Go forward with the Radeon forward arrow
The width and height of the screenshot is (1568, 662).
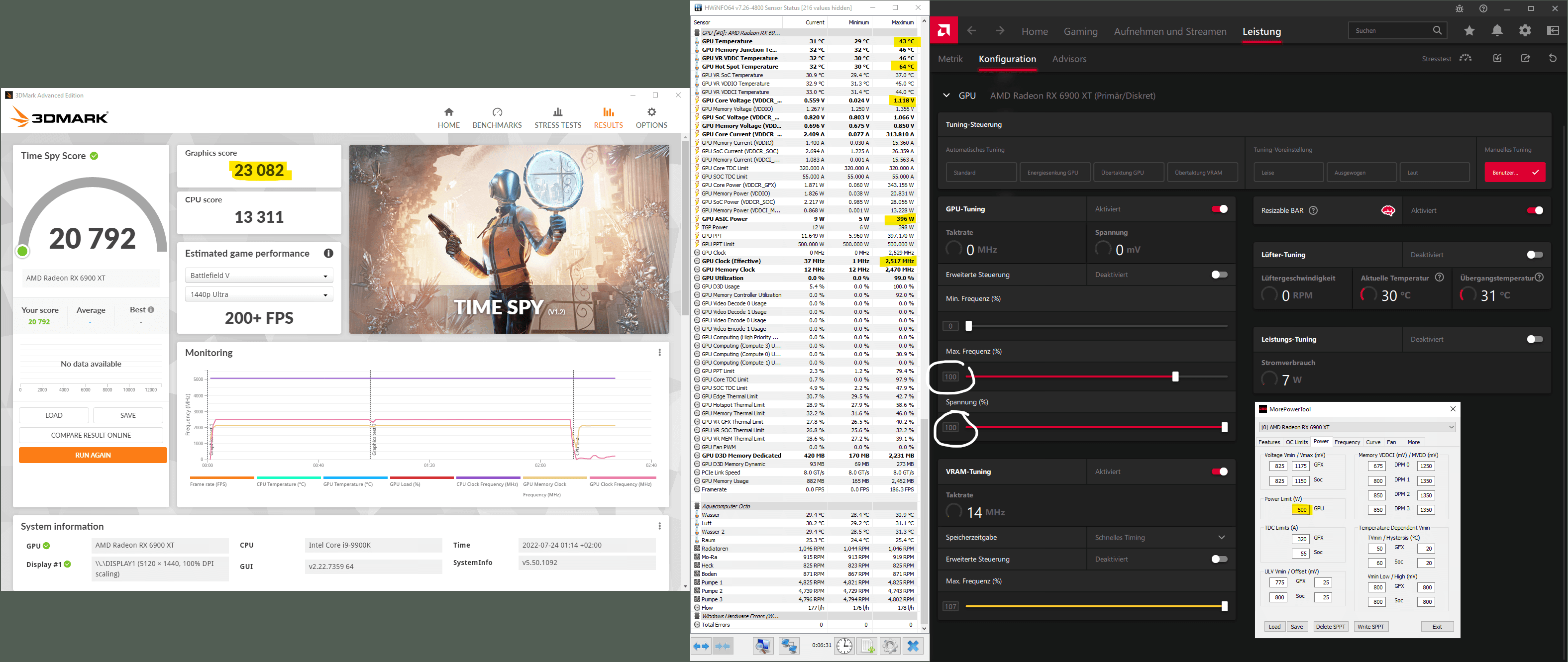tap(1000, 30)
